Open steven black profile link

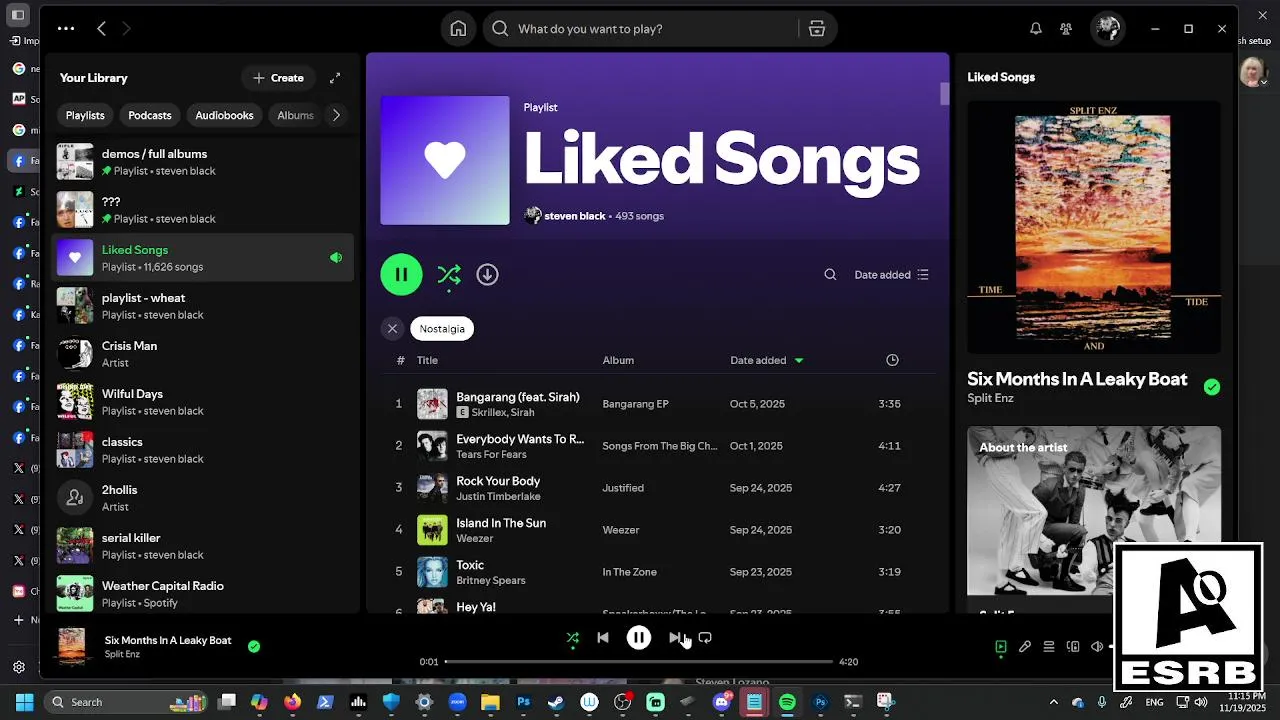574,216
